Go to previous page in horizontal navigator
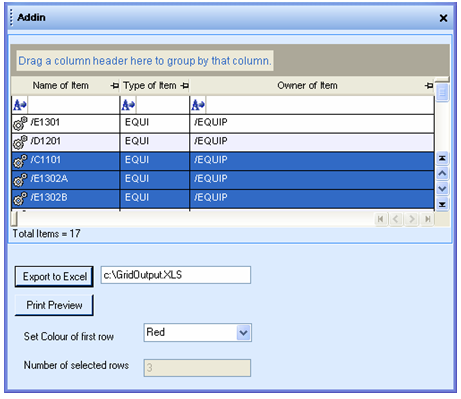Screen dimensions: 461x399 tap(396, 219)
